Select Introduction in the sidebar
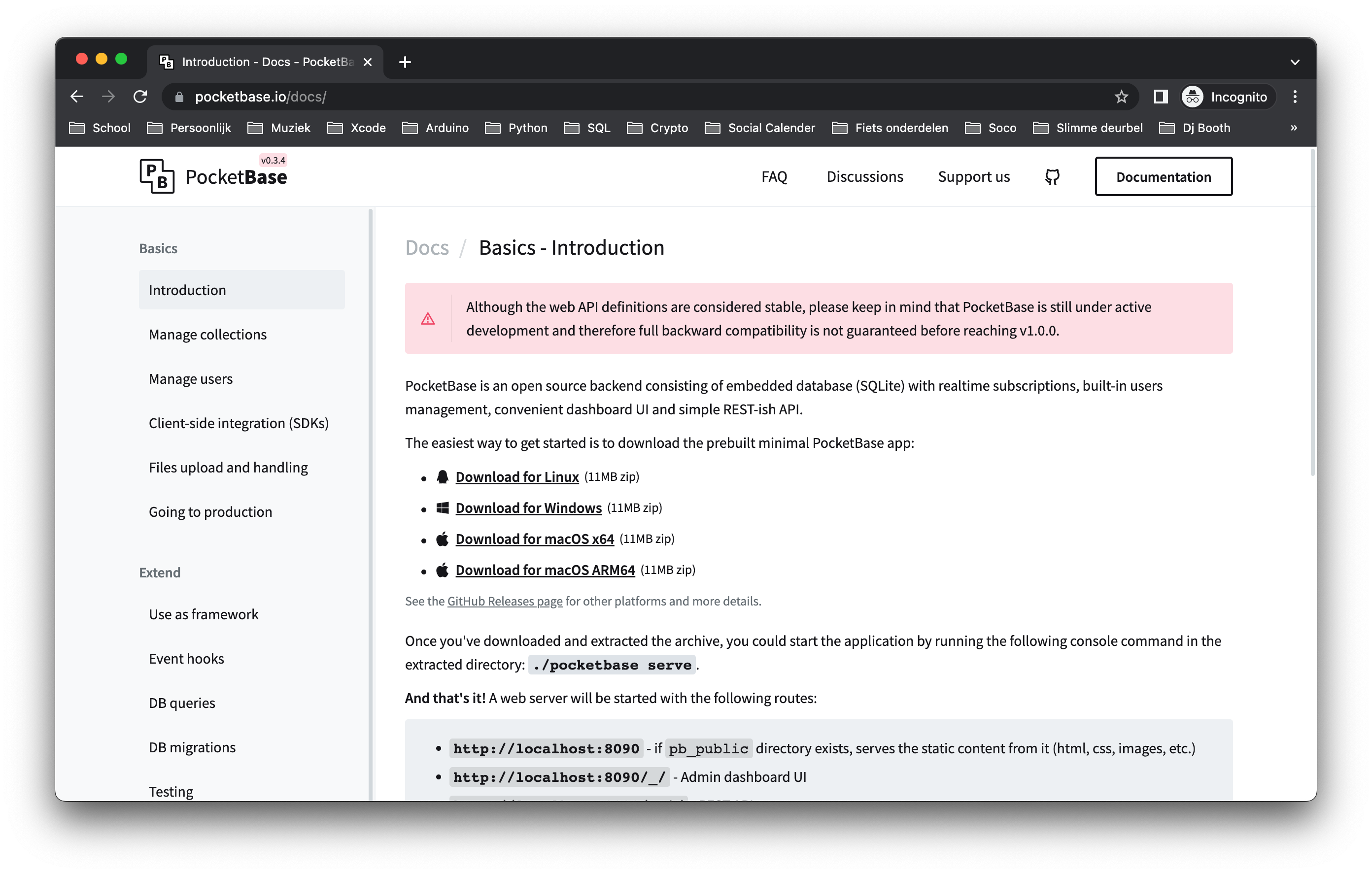 241,290
